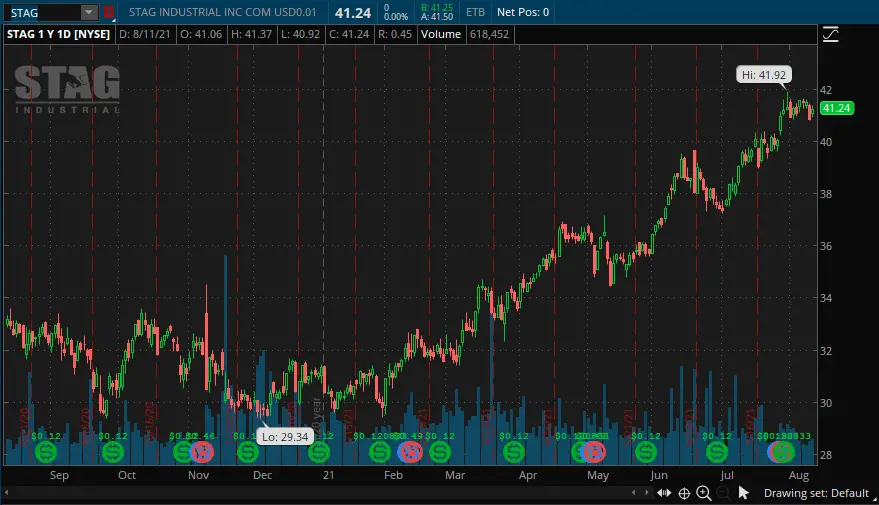
Task: Click the Aug label on time axis
Action: click(x=799, y=475)
